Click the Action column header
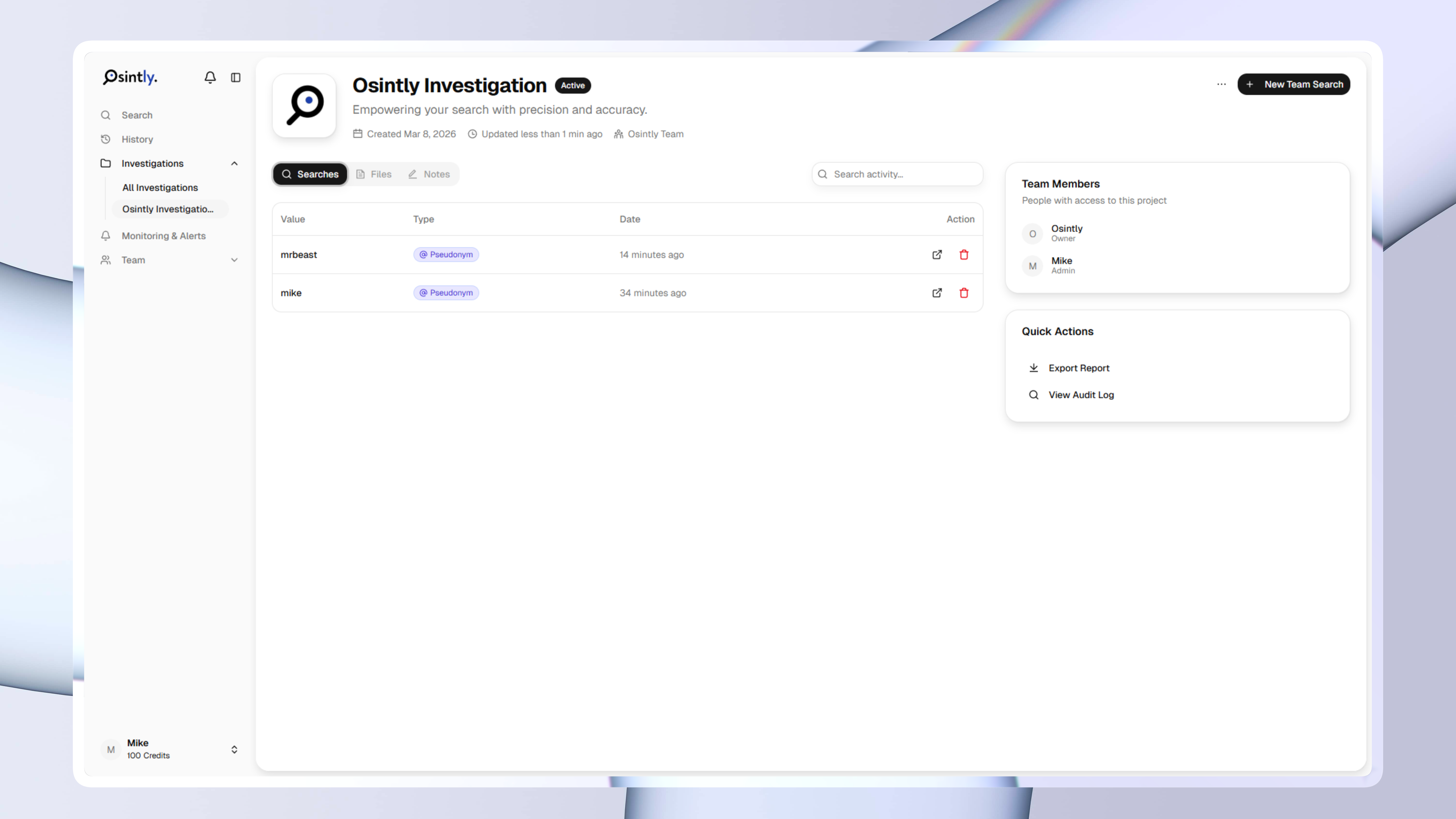 pyautogui.click(x=960, y=219)
